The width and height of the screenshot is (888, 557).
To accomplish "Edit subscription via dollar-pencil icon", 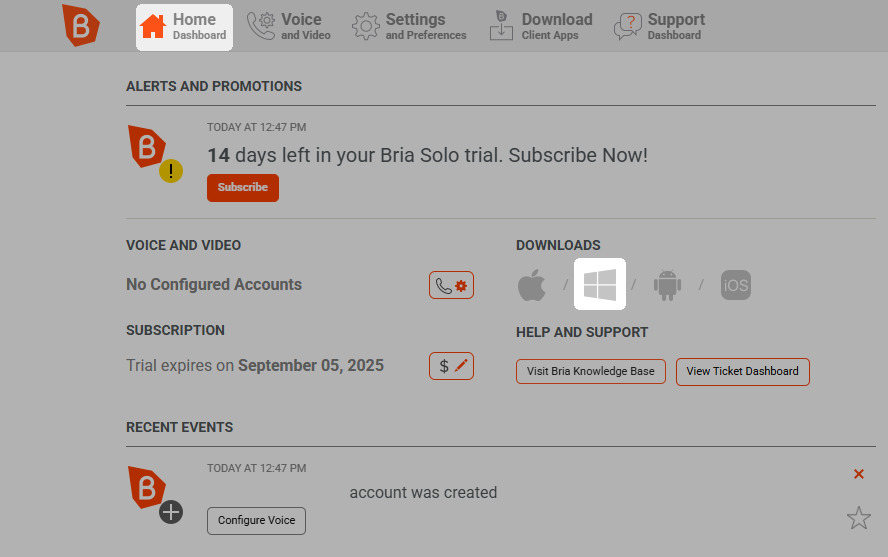I will point(451,366).
